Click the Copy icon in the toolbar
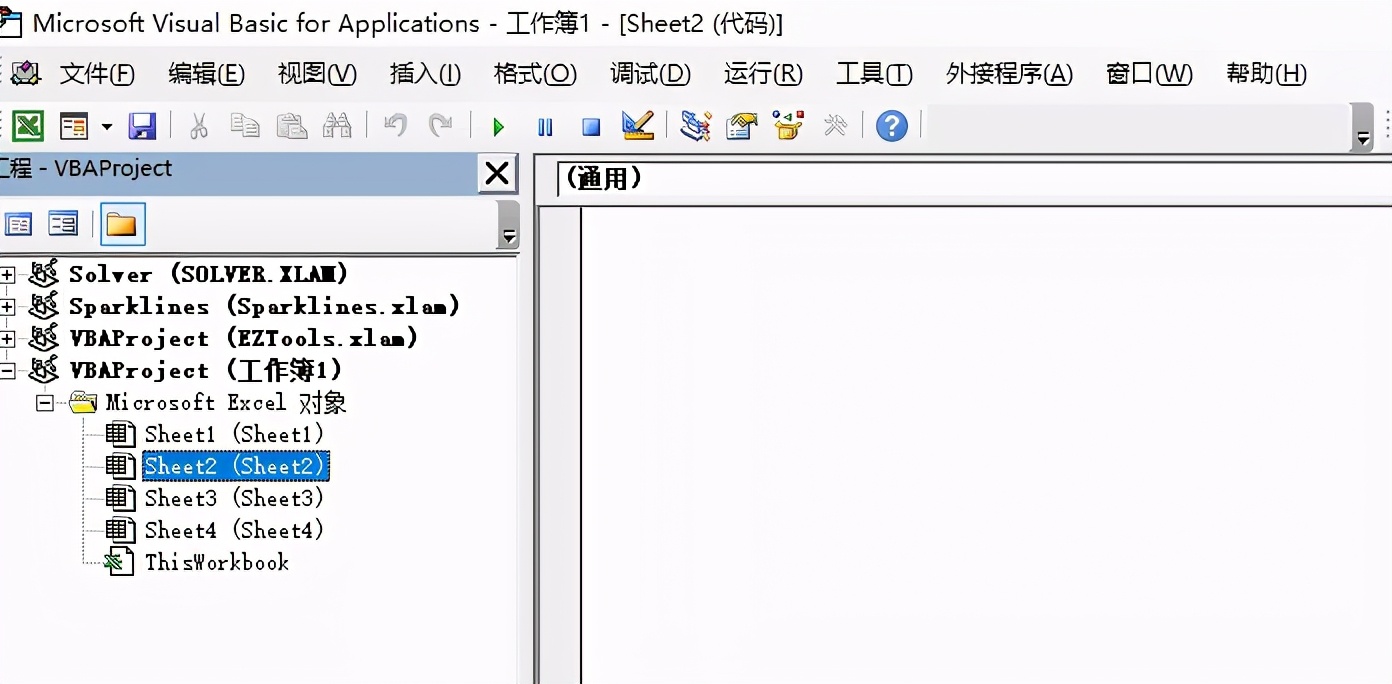 point(244,126)
